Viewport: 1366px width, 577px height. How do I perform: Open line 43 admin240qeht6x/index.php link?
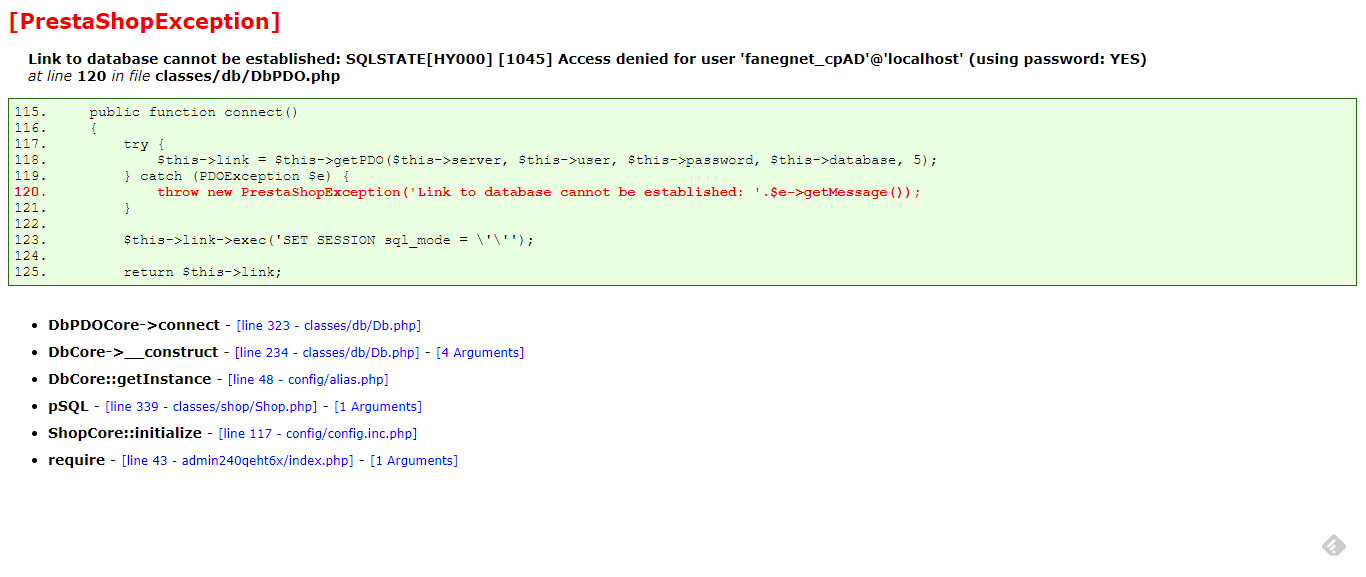(x=238, y=461)
